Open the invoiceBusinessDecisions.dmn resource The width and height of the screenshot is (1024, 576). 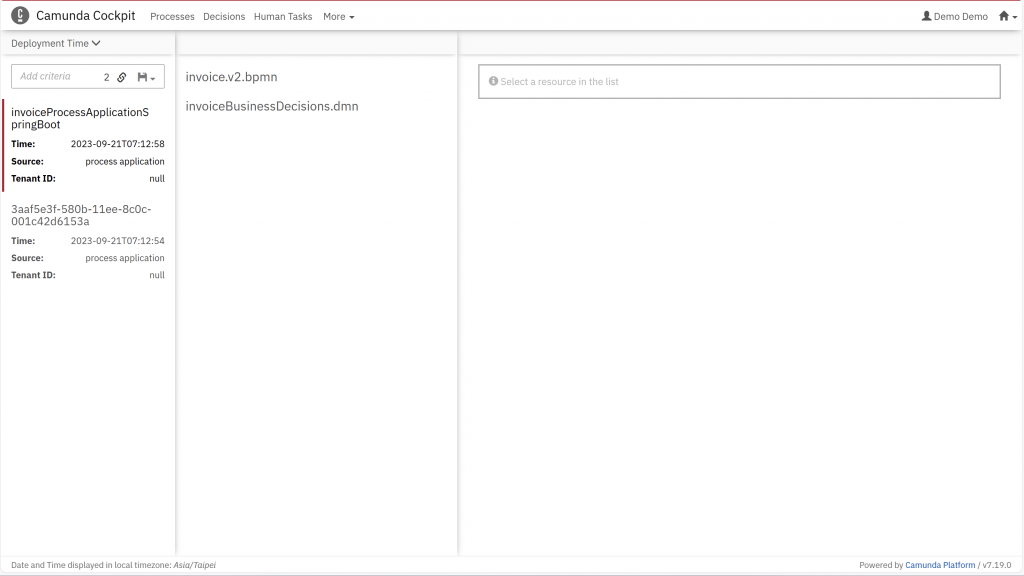pos(272,106)
